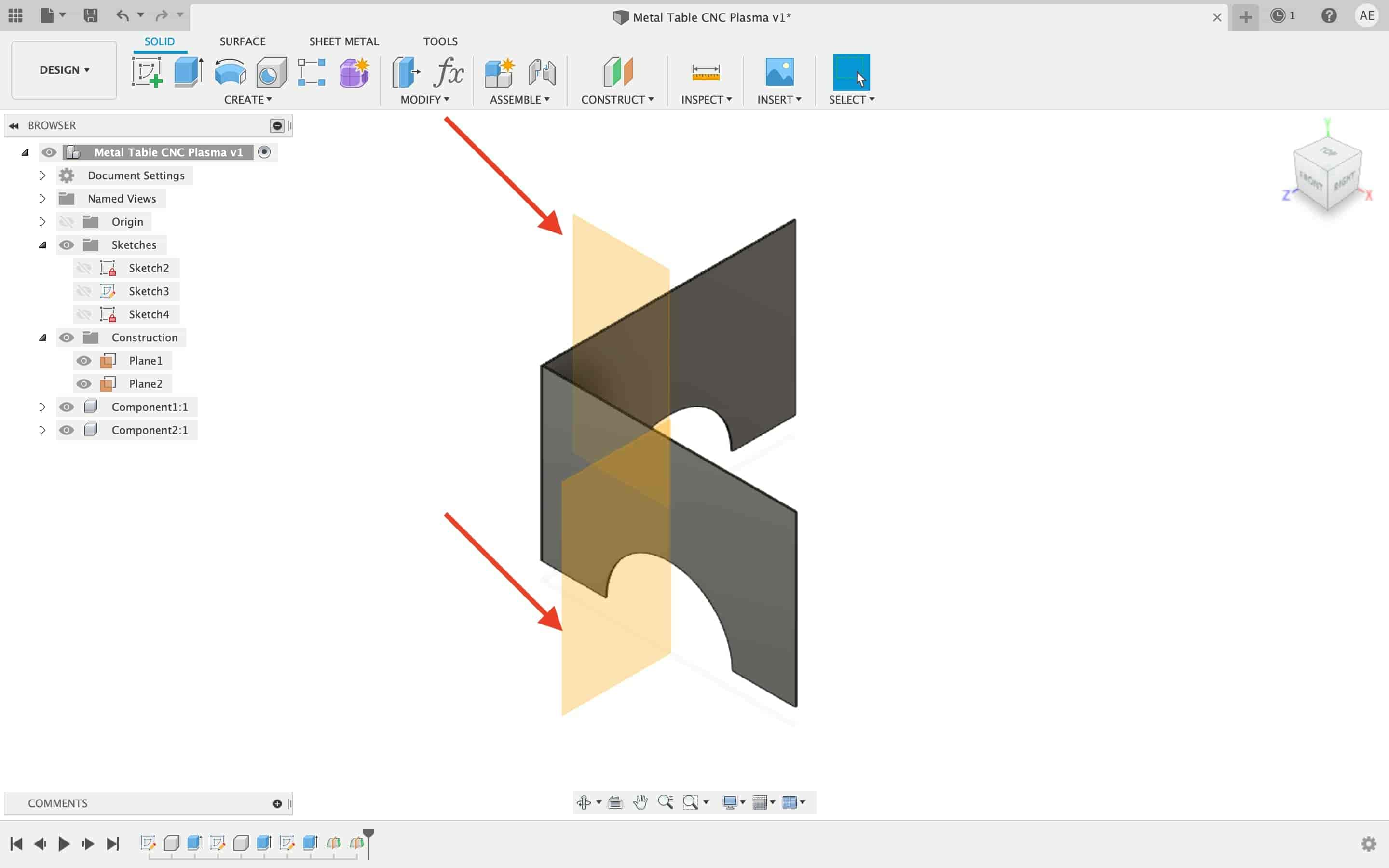Hide Sketch2 in the Sketches folder
Screen dimensions: 1389x868
[84, 267]
